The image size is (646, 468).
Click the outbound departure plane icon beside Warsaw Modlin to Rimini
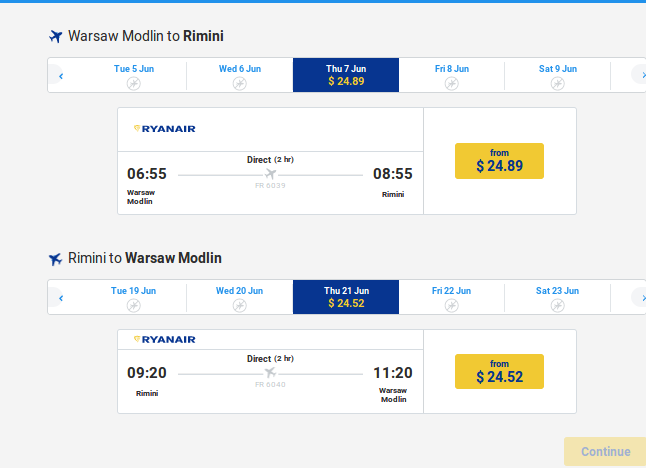tap(56, 36)
